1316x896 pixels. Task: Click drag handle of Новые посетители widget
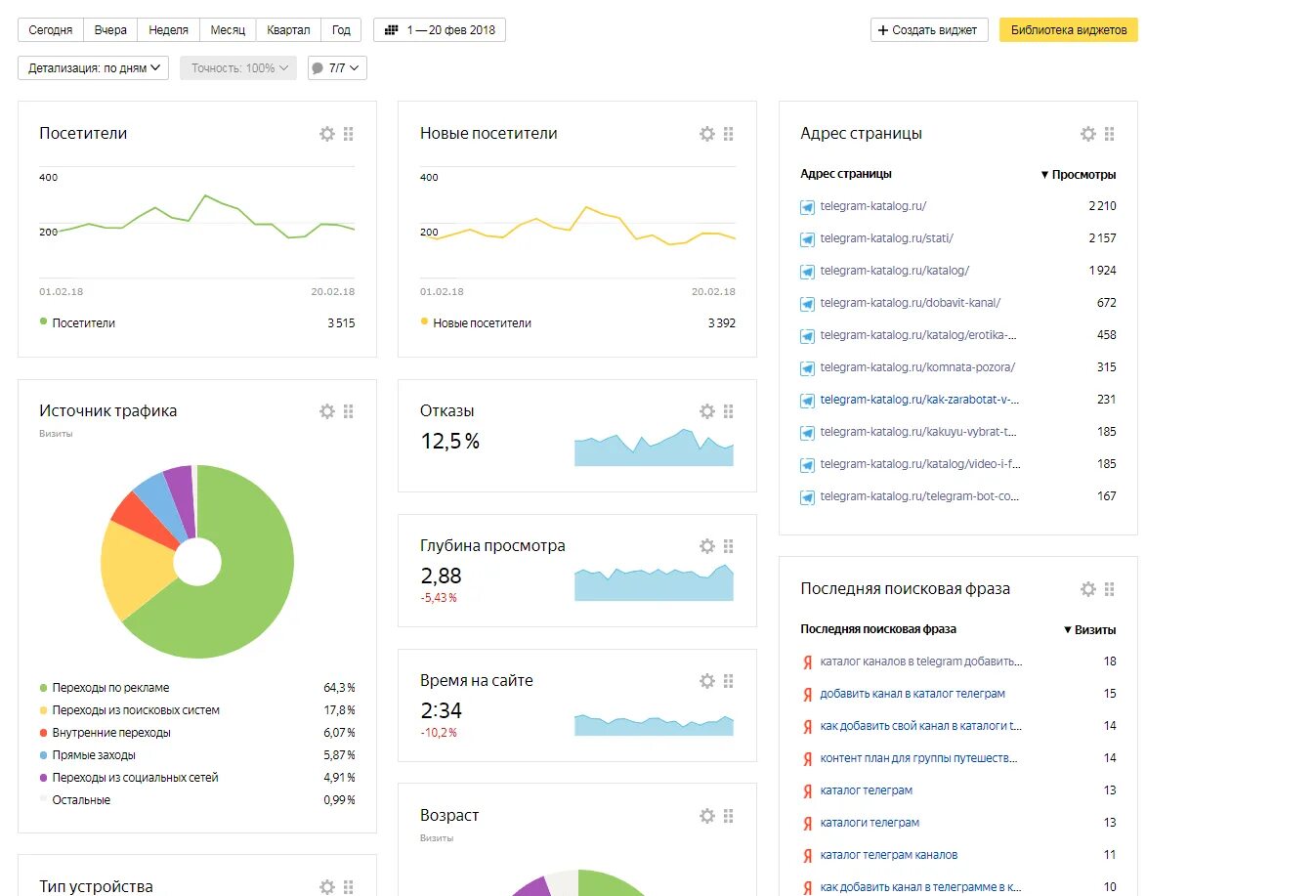point(729,134)
